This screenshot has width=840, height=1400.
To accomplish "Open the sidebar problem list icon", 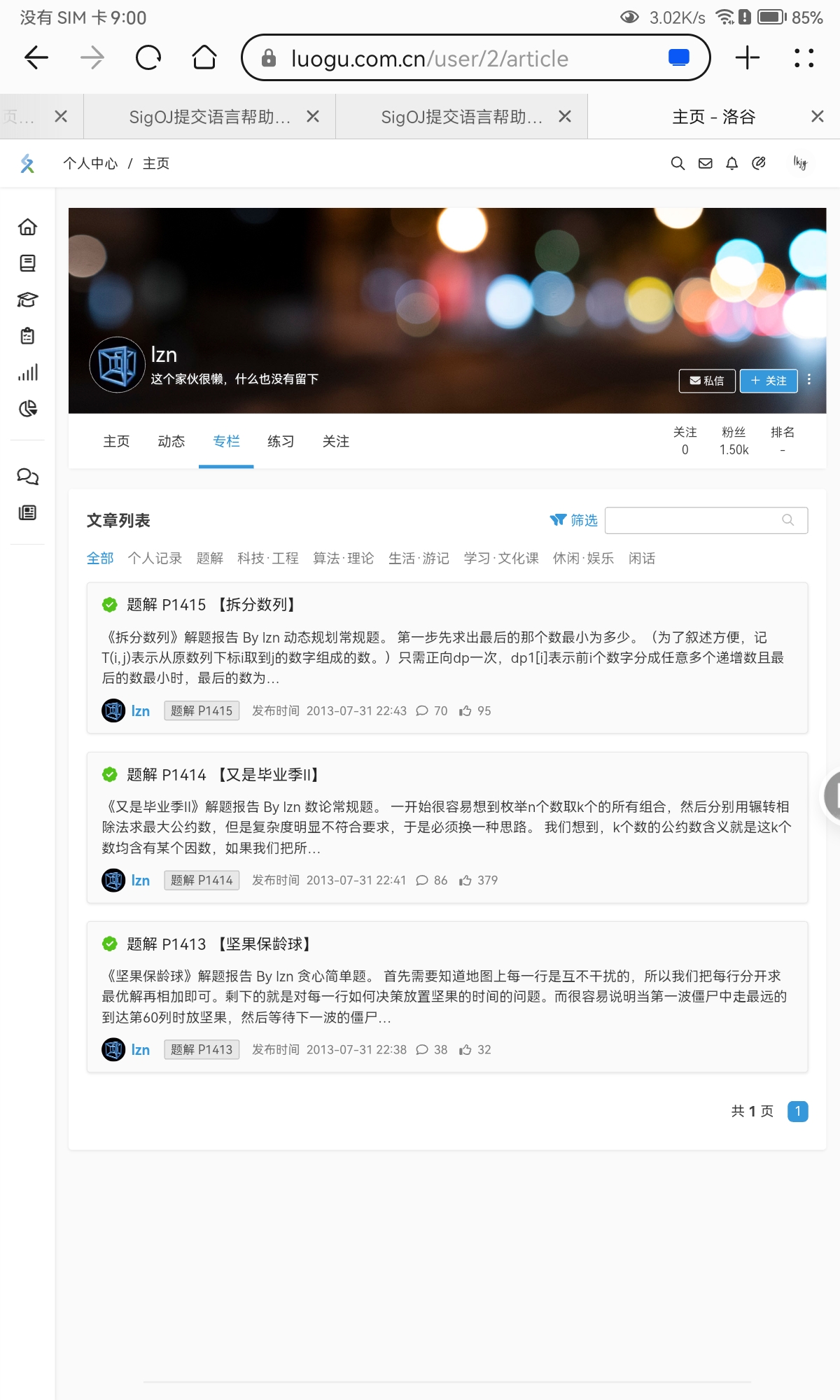I will [27, 263].
